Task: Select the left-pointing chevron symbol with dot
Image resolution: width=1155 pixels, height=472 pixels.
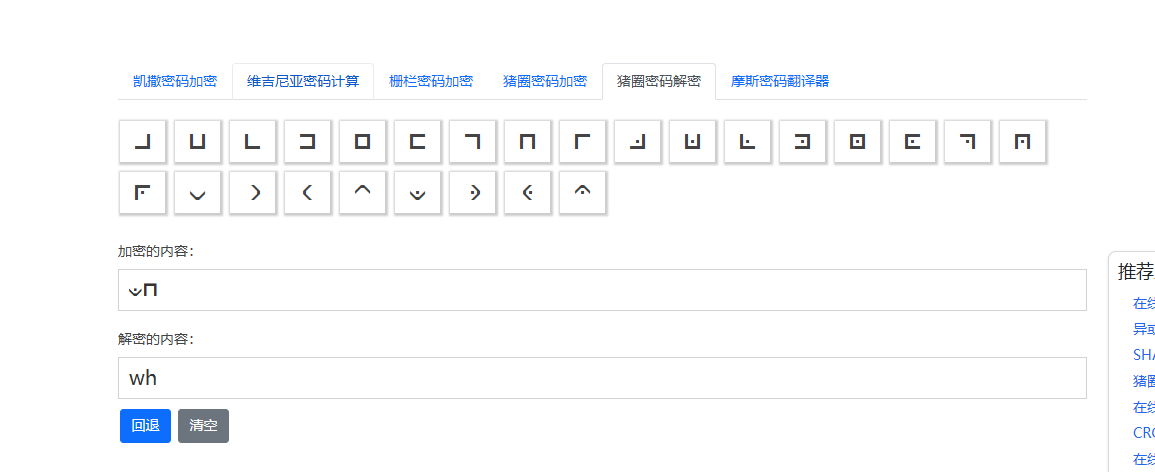Action: (x=527, y=193)
